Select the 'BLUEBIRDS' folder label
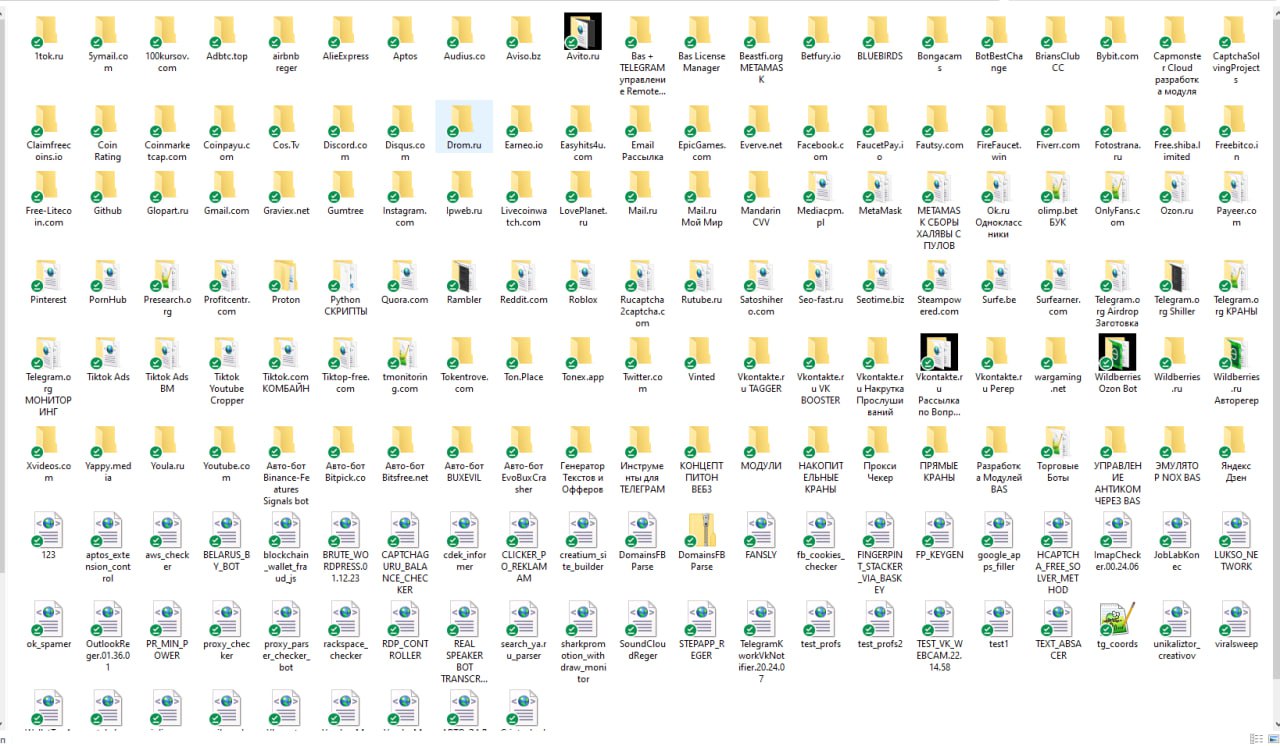 tap(879, 57)
